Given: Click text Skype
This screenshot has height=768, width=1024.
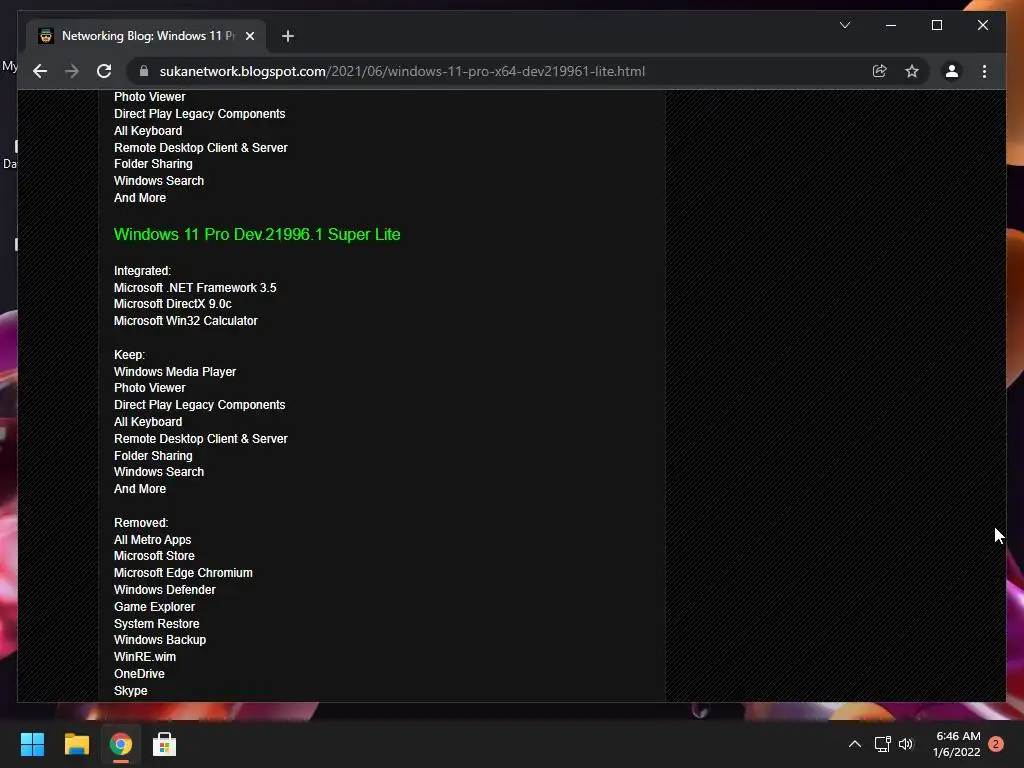Looking at the screenshot, I should point(131,691).
